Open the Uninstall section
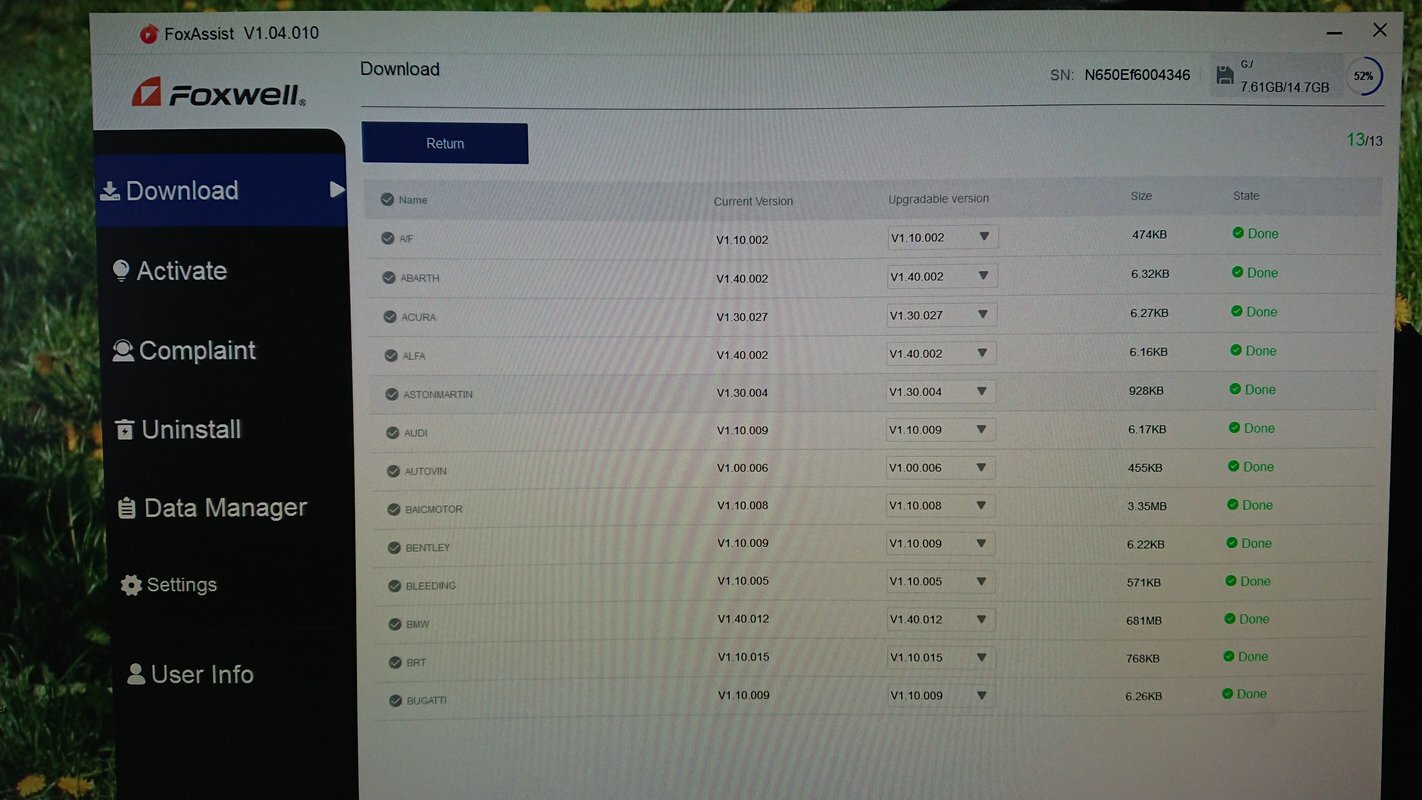The height and width of the screenshot is (800, 1422). pos(178,430)
